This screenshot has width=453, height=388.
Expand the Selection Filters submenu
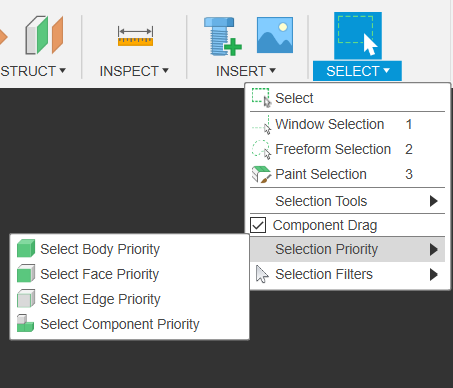(347, 274)
